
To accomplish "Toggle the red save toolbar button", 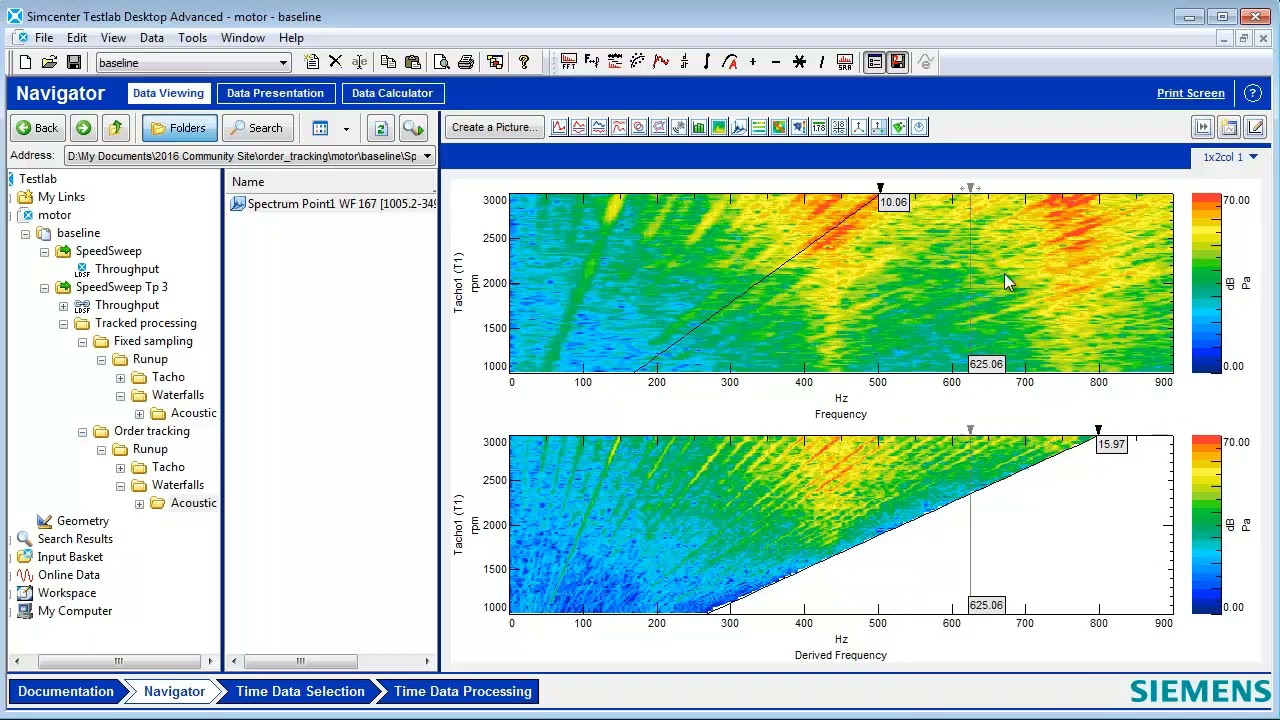I will click(898, 62).
